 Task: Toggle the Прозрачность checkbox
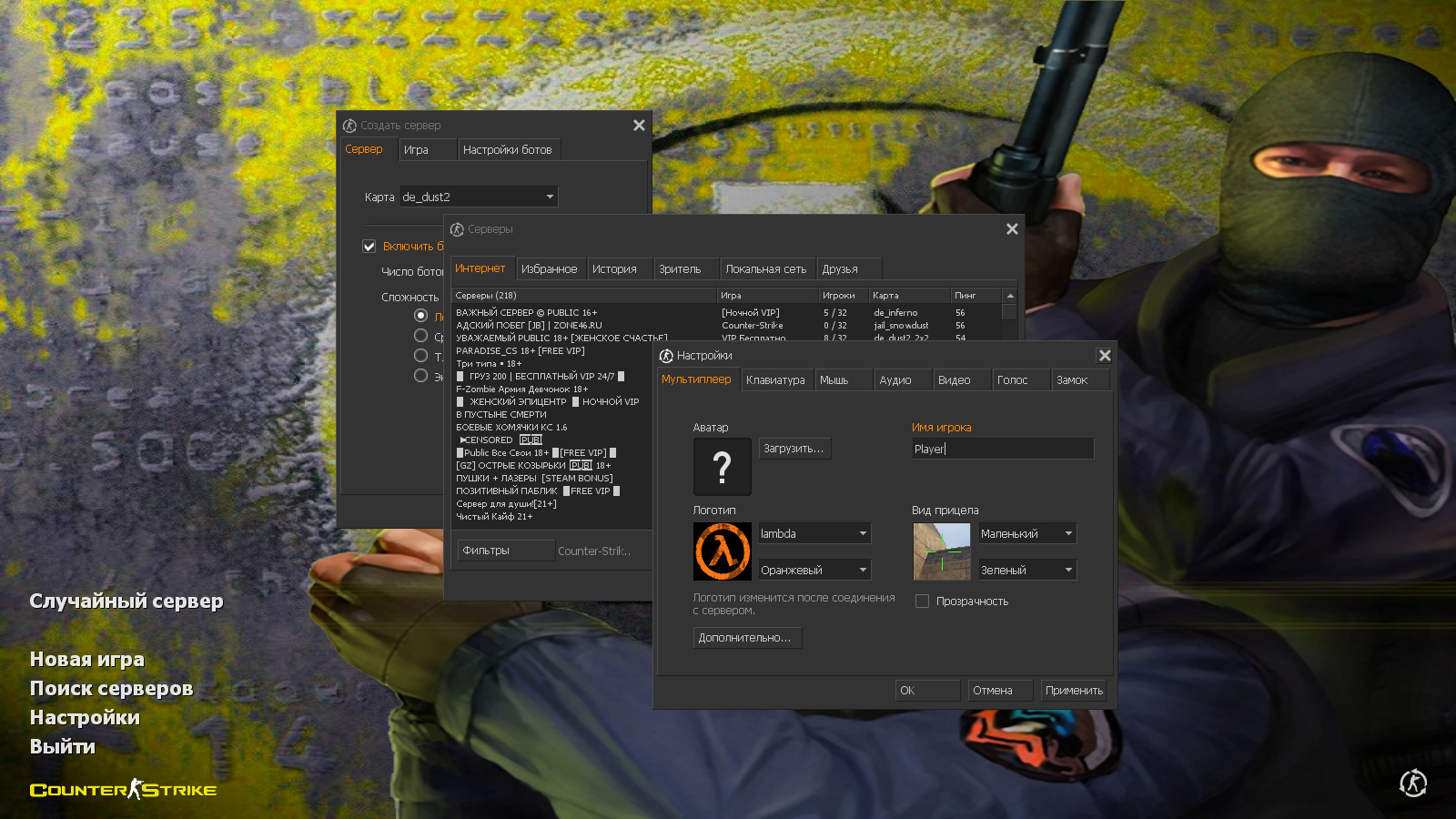[x=922, y=602]
